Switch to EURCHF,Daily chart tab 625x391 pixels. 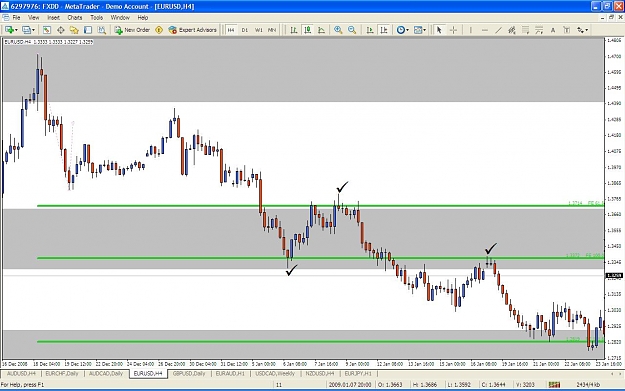point(62,373)
